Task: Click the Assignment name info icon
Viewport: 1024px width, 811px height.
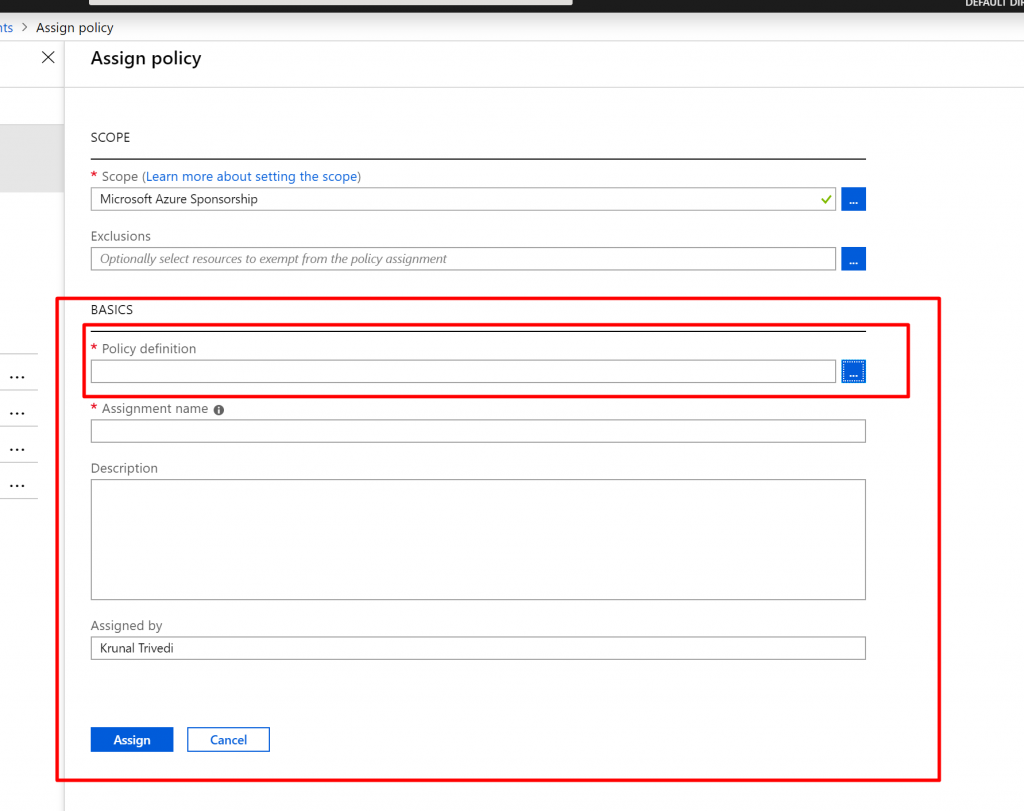Action: pyautogui.click(x=219, y=409)
